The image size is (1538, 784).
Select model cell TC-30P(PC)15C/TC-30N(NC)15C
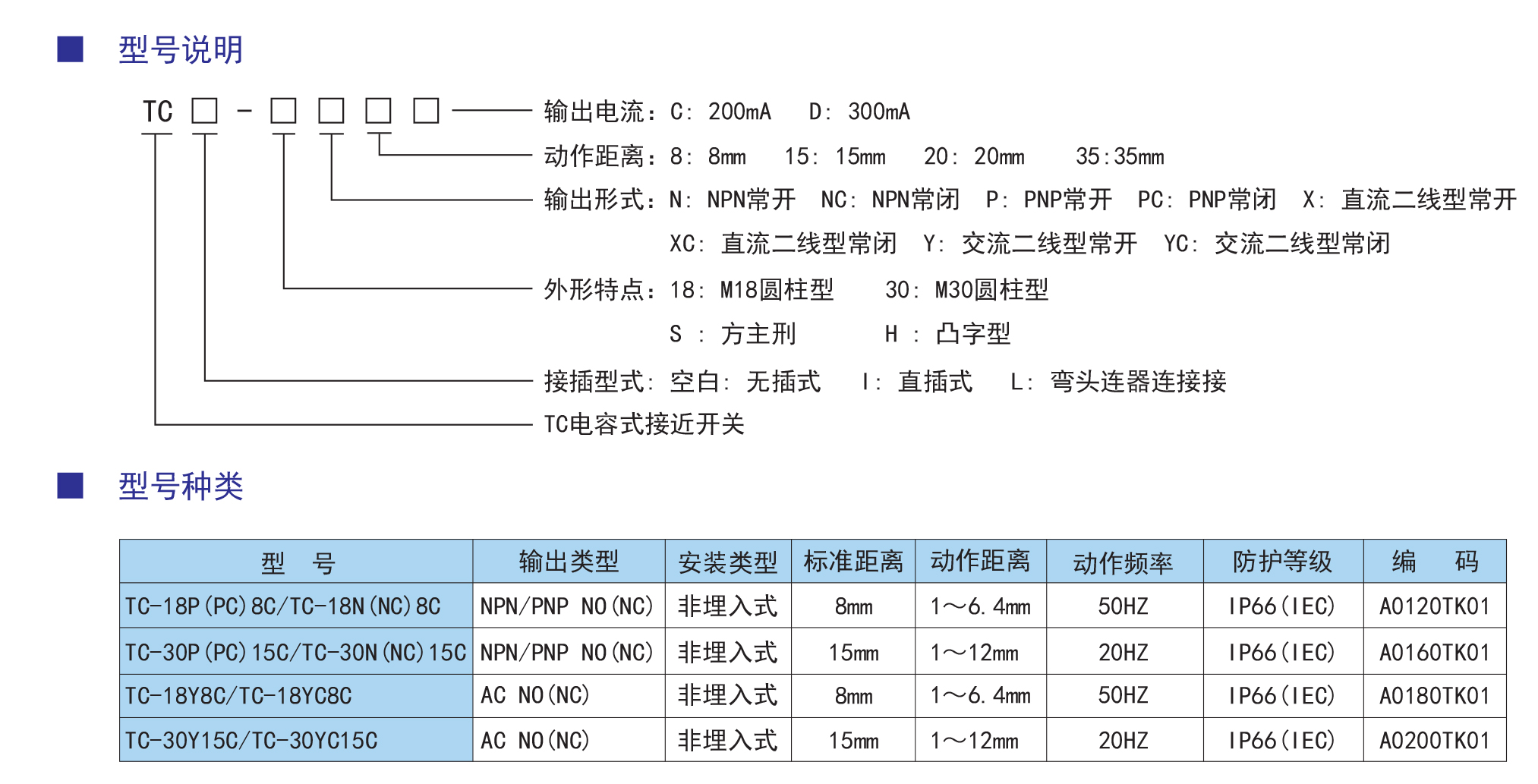pyautogui.click(x=296, y=653)
